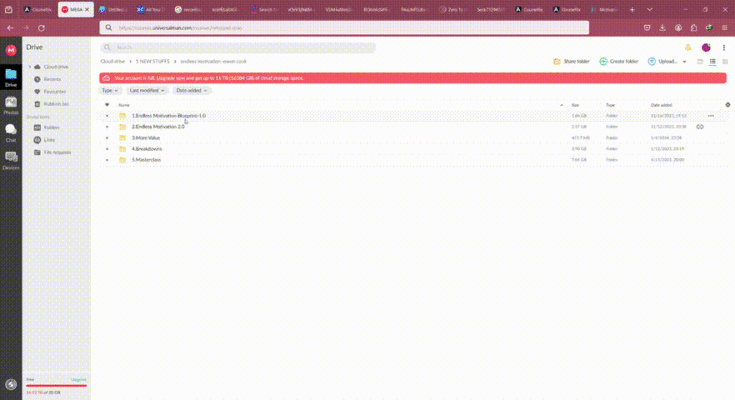Open Devices in the left rail
This screenshot has height=400, width=735.
pyautogui.click(x=11, y=161)
